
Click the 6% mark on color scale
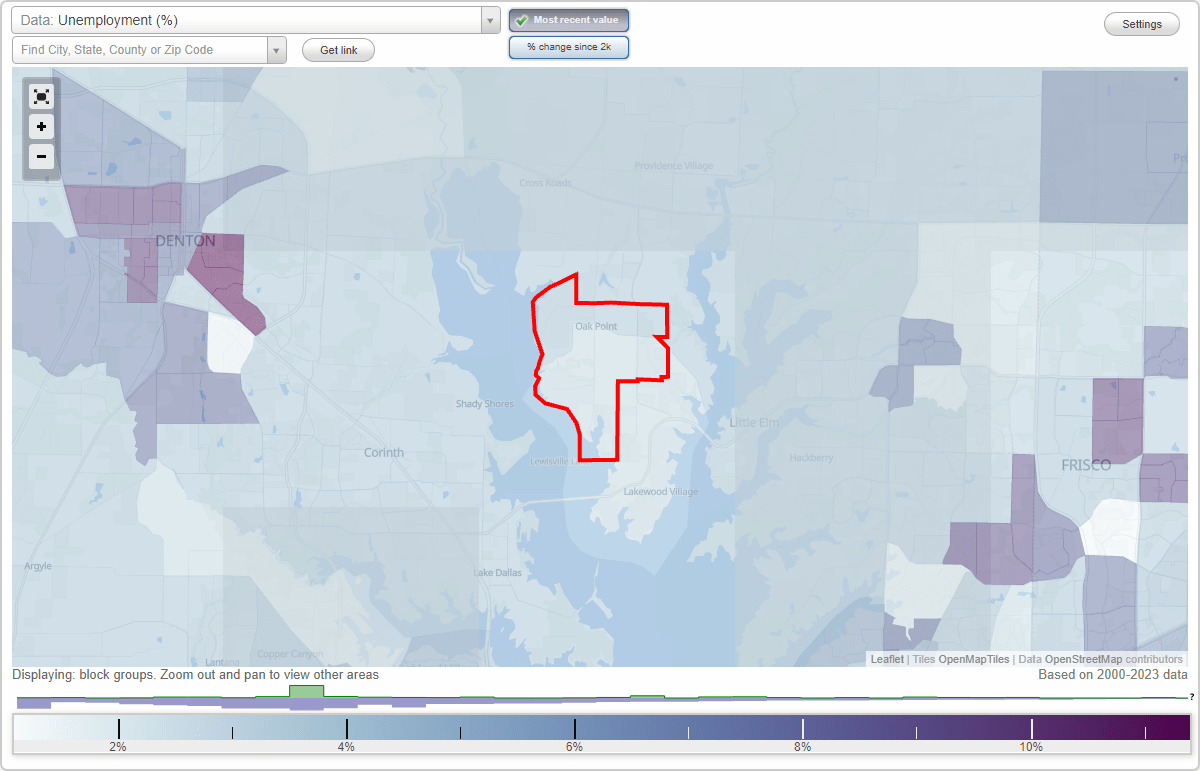(575, 747)
